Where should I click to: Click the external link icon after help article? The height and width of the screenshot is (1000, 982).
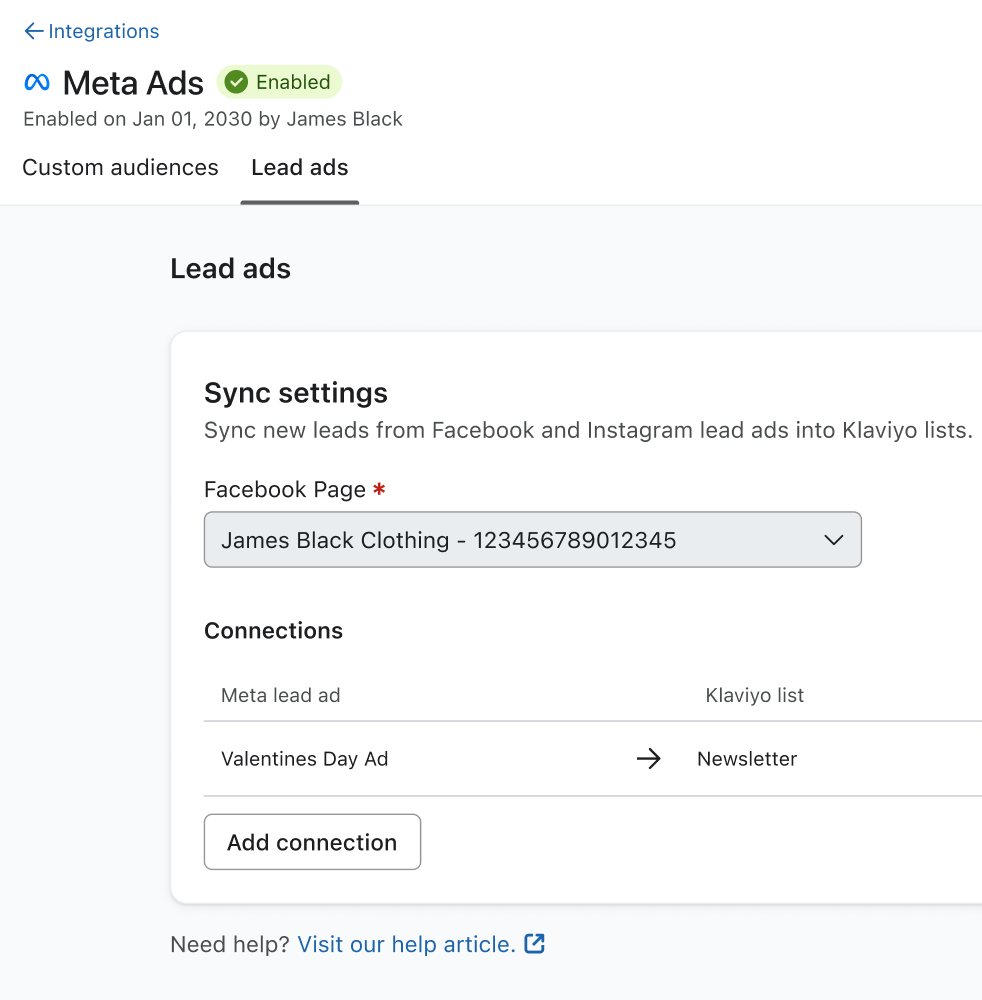pos(535,943)
